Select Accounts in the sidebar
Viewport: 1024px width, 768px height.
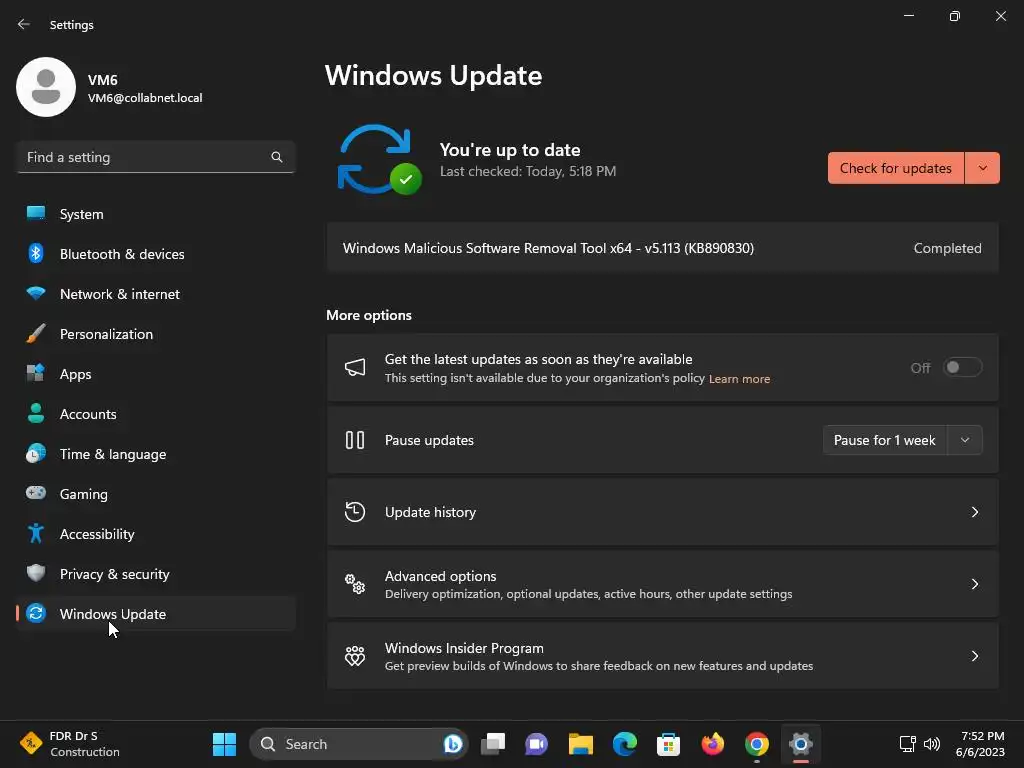point(156,413)
